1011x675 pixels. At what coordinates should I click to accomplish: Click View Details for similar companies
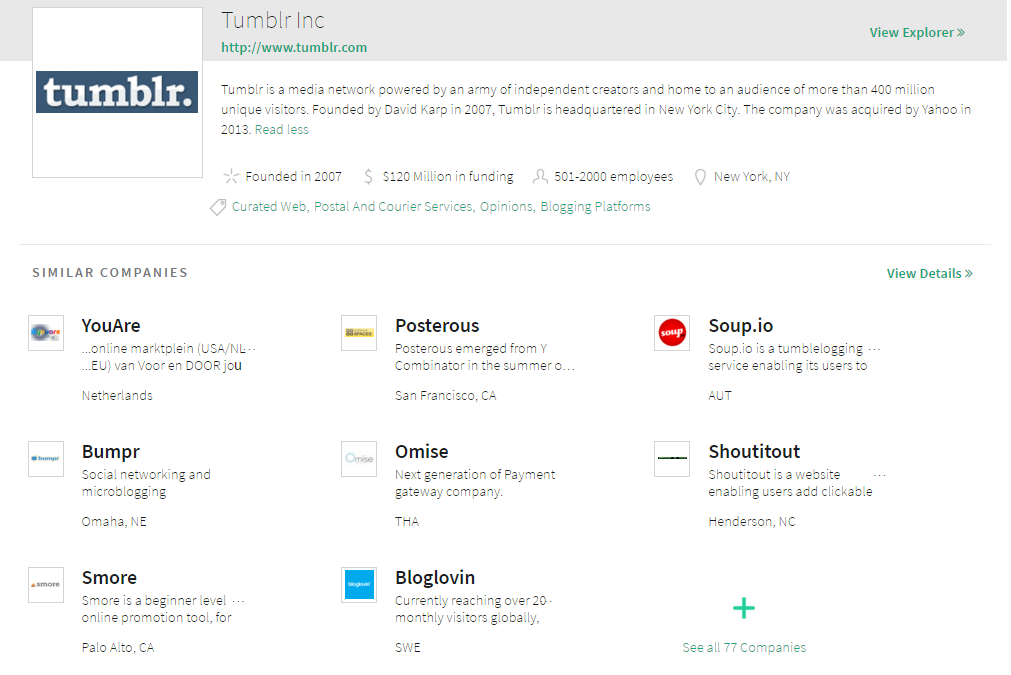click(929, 273)
